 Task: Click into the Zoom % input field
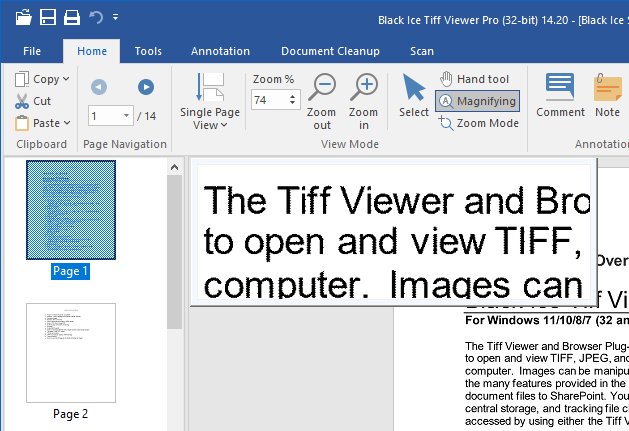[x=270, y=100]
